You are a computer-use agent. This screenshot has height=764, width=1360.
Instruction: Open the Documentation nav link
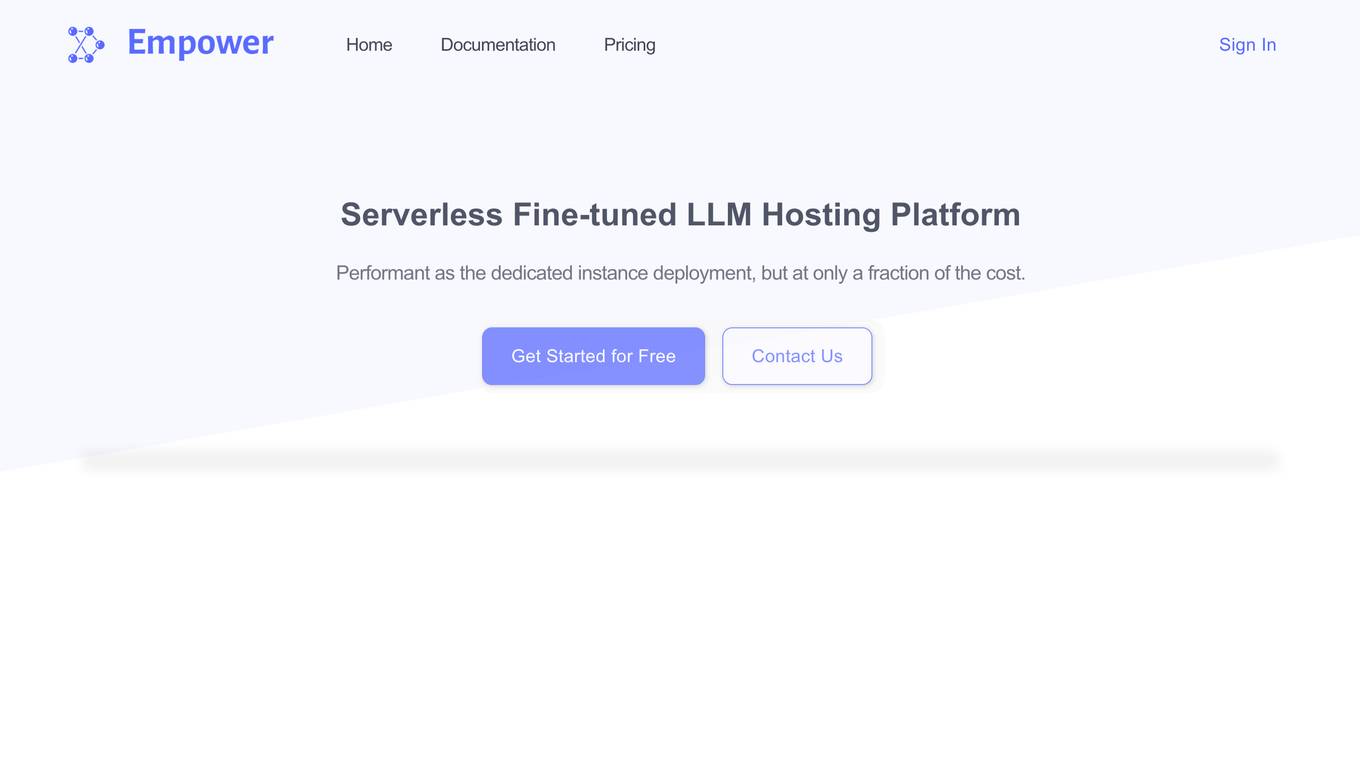coord(498,45)
